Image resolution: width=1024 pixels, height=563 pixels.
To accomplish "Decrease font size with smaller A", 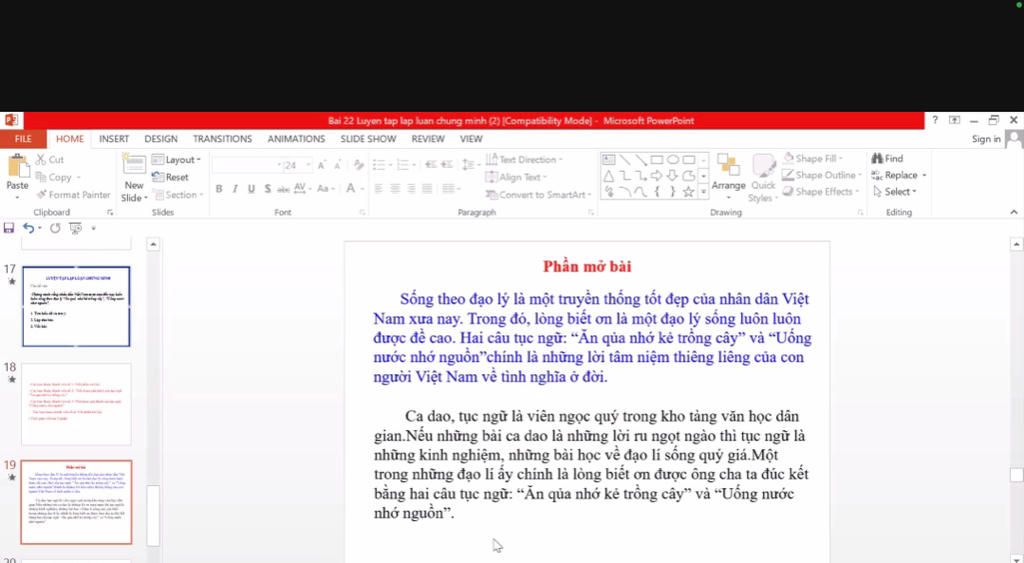I will [x=338, y=165].
